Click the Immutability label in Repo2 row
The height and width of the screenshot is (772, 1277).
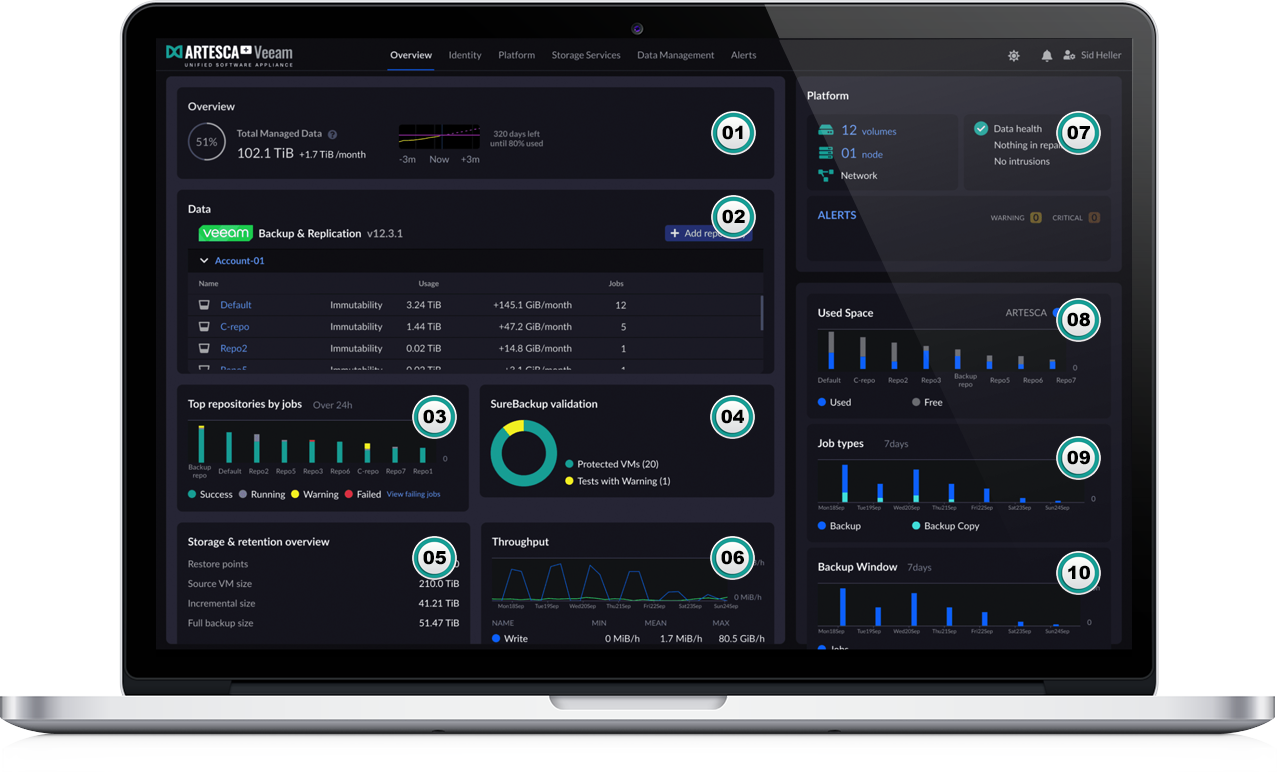point(357,349)
